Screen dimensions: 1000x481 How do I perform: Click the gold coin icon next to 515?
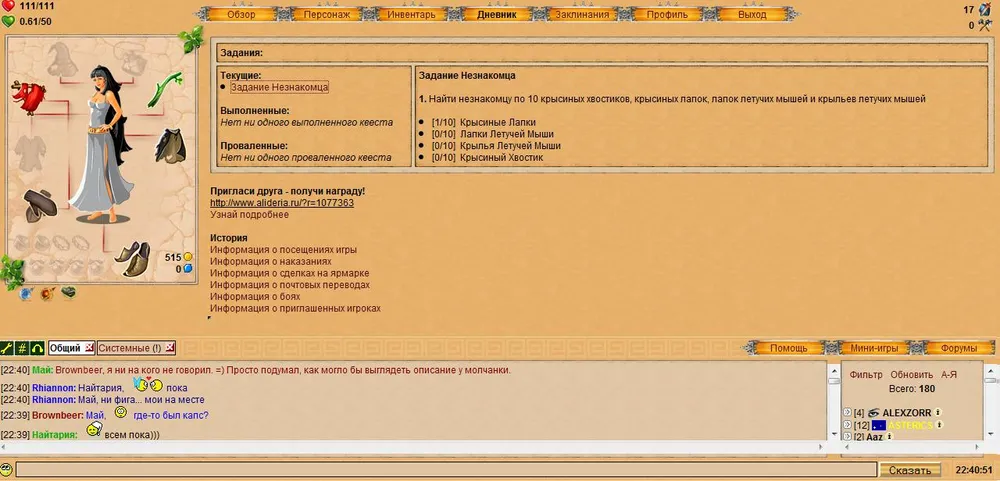188,257
